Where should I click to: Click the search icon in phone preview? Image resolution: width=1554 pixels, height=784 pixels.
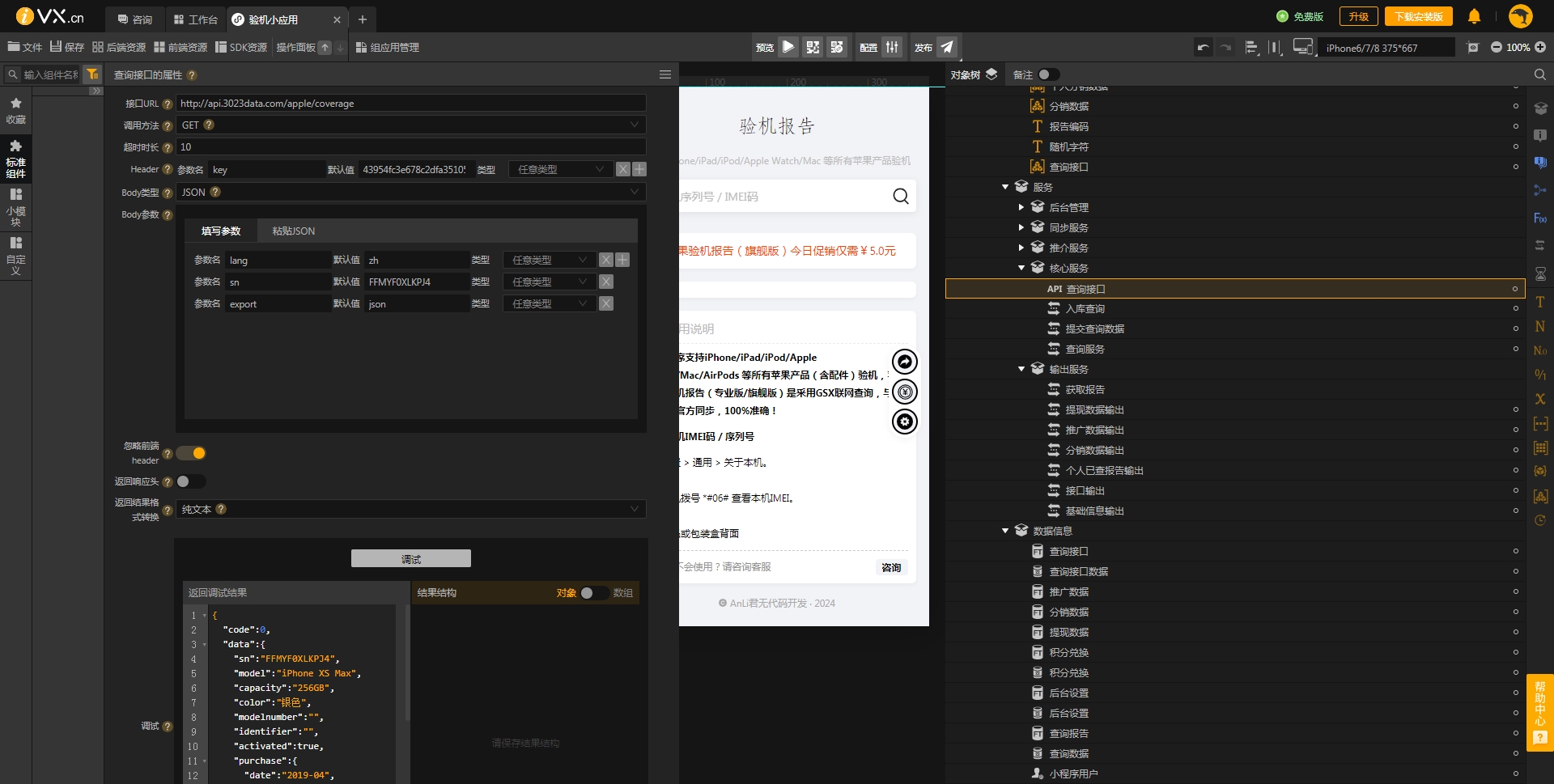tap(900, 196)
